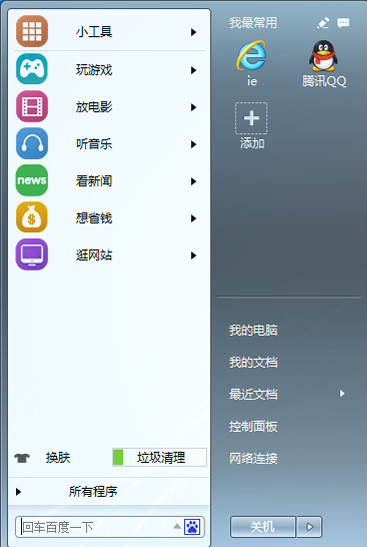Select the 逛网站 menu label

(x=94, y=255)
